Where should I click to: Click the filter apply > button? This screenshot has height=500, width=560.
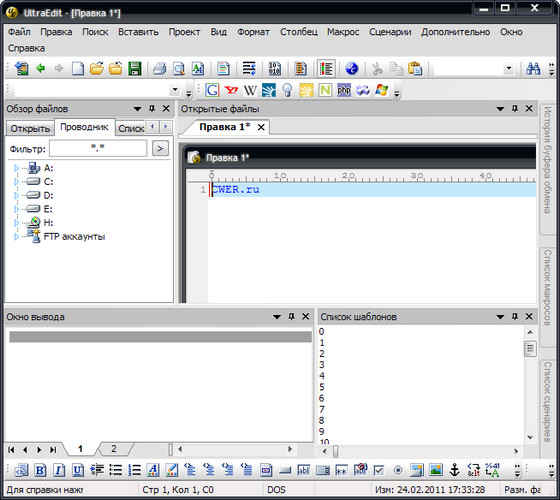(160, 149)
